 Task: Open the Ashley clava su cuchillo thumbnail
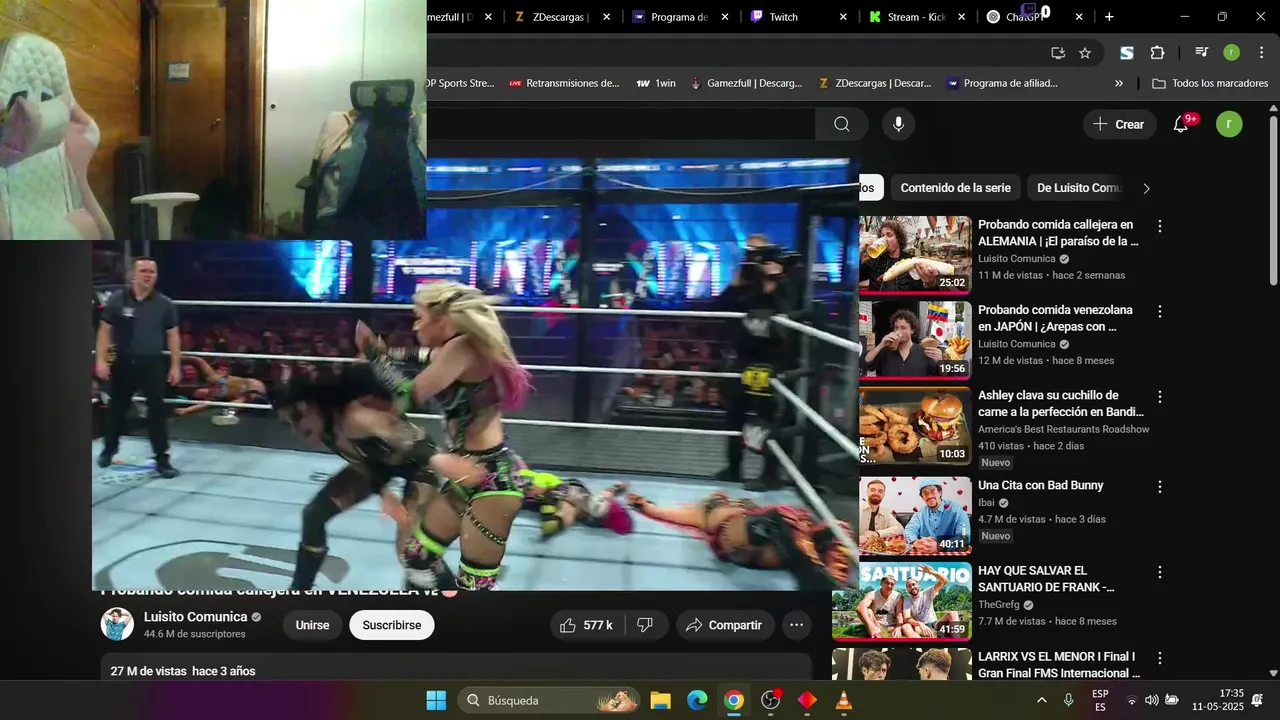pos(915,426)
